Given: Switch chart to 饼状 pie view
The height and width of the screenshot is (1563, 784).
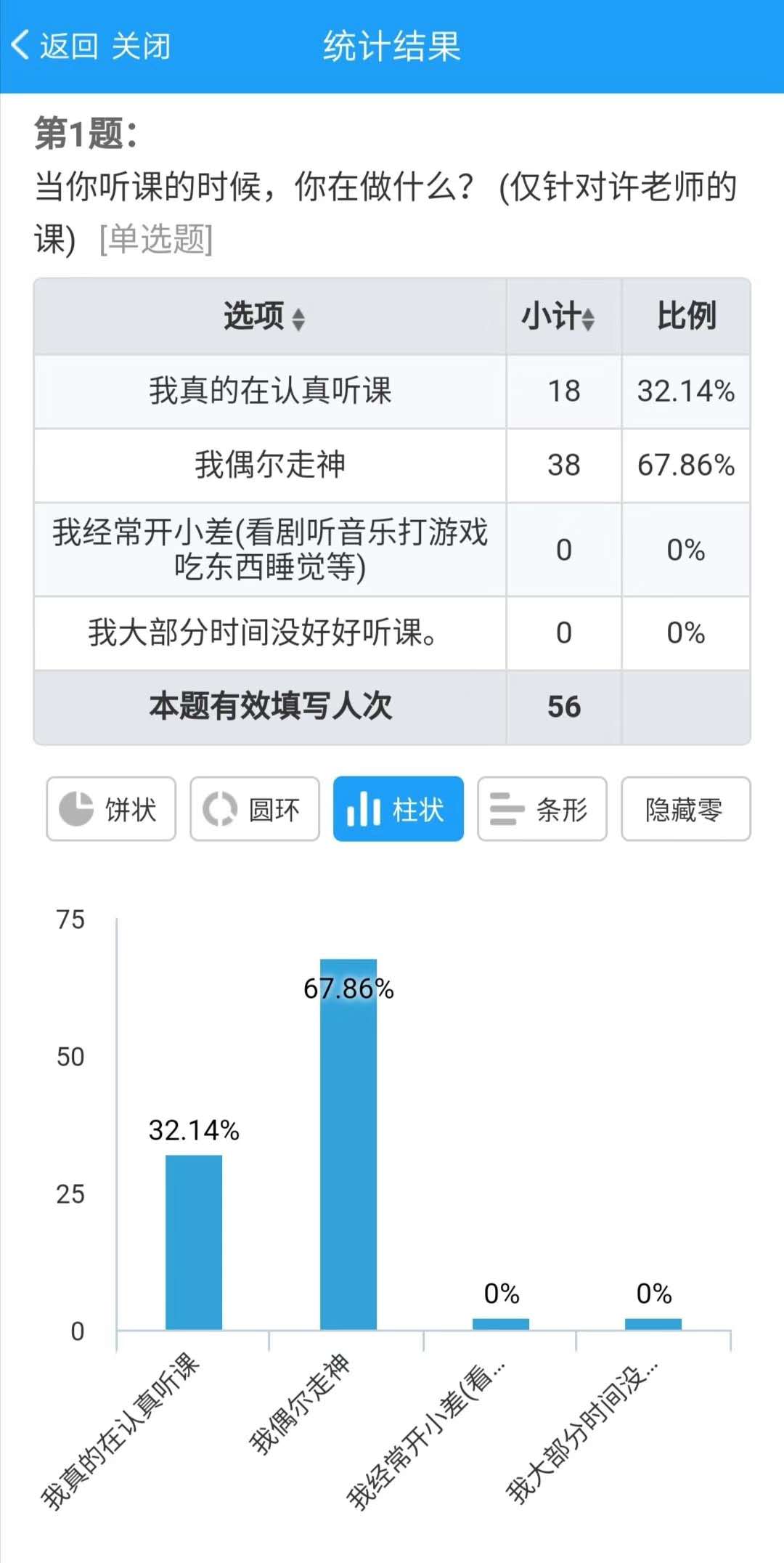Looking at the screenshot, I should (x=111, y=809).
